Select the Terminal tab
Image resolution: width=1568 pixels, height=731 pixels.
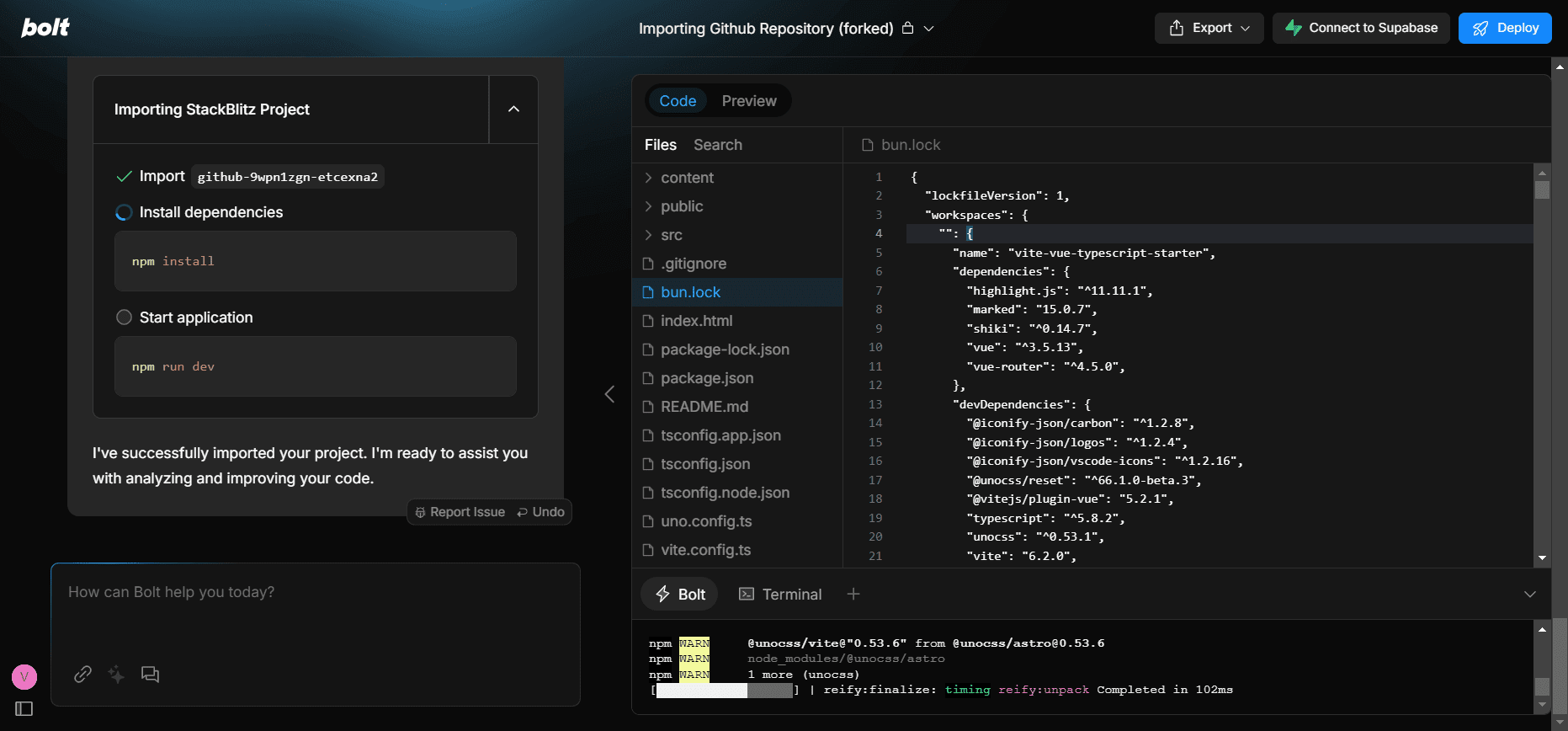[780, 594]
